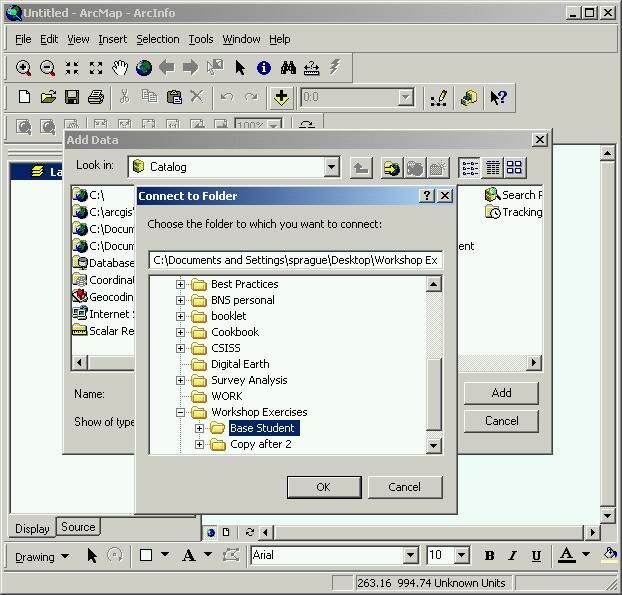Switch Add Data to list view

point(470,167)
